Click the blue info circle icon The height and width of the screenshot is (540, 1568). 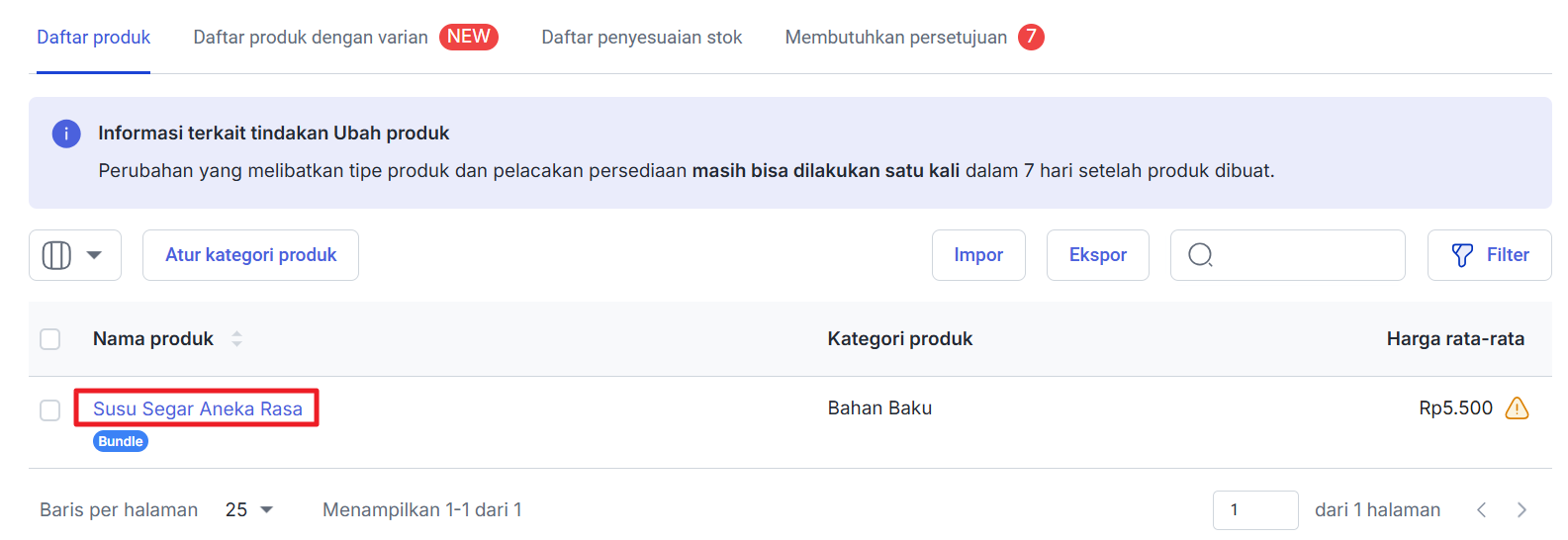pos(66,134)
